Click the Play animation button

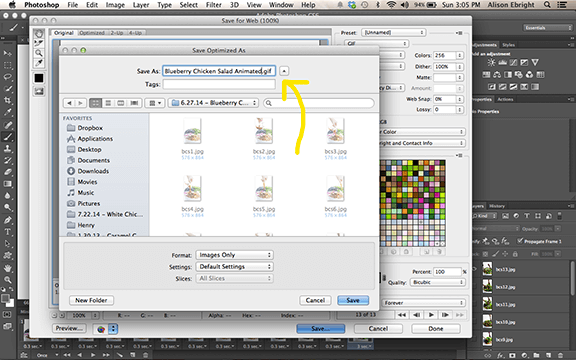click(431, 315)
